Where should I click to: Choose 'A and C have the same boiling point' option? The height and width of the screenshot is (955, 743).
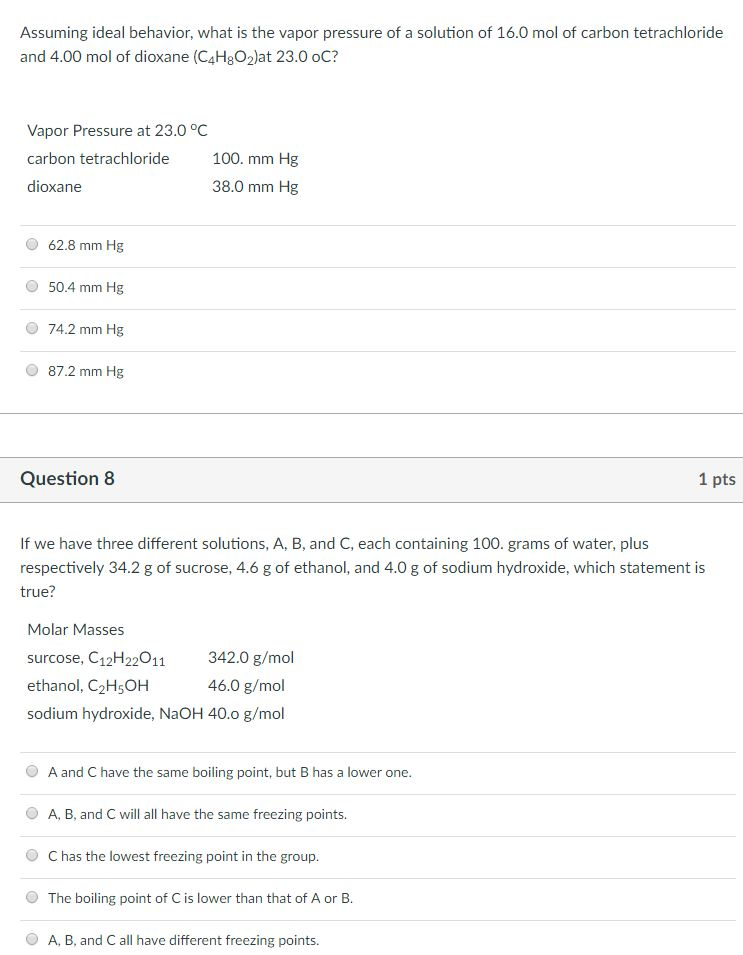(31, 772)
